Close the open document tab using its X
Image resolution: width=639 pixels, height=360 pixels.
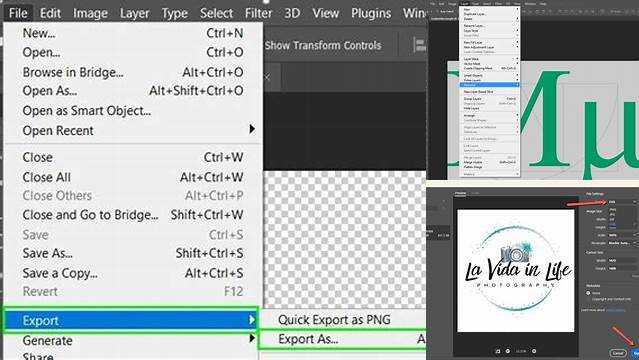point(267,77)
